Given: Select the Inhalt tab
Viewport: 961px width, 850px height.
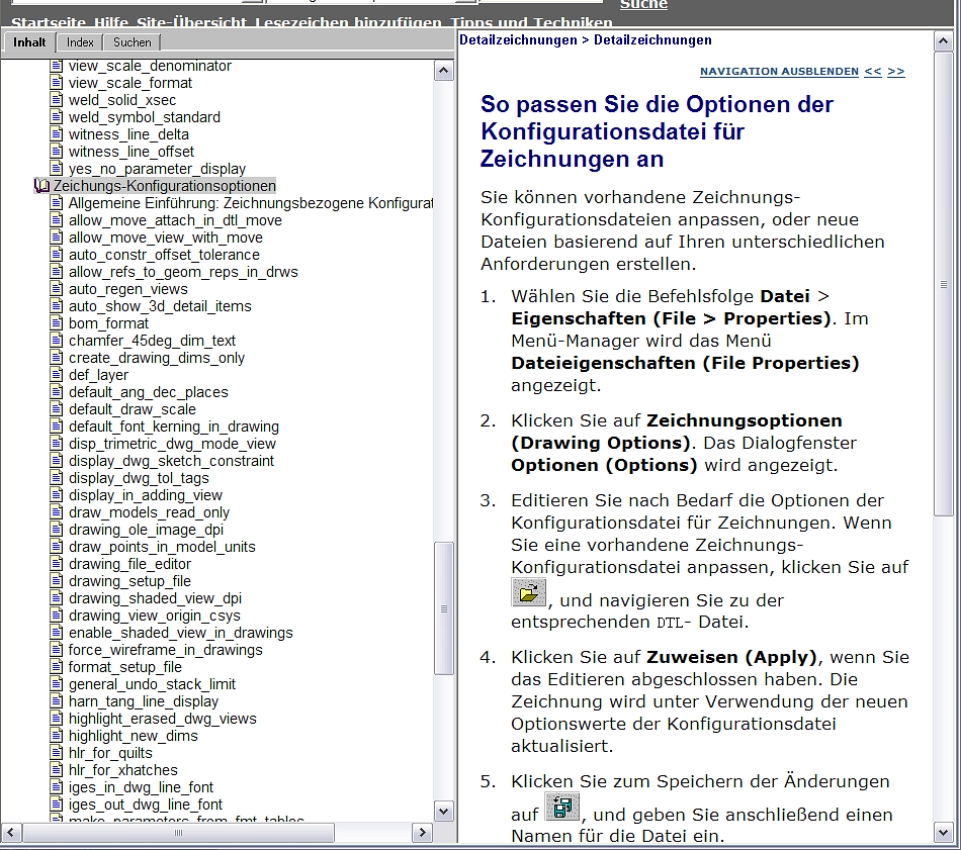Looking at the screenshot, I should point(29,42).
